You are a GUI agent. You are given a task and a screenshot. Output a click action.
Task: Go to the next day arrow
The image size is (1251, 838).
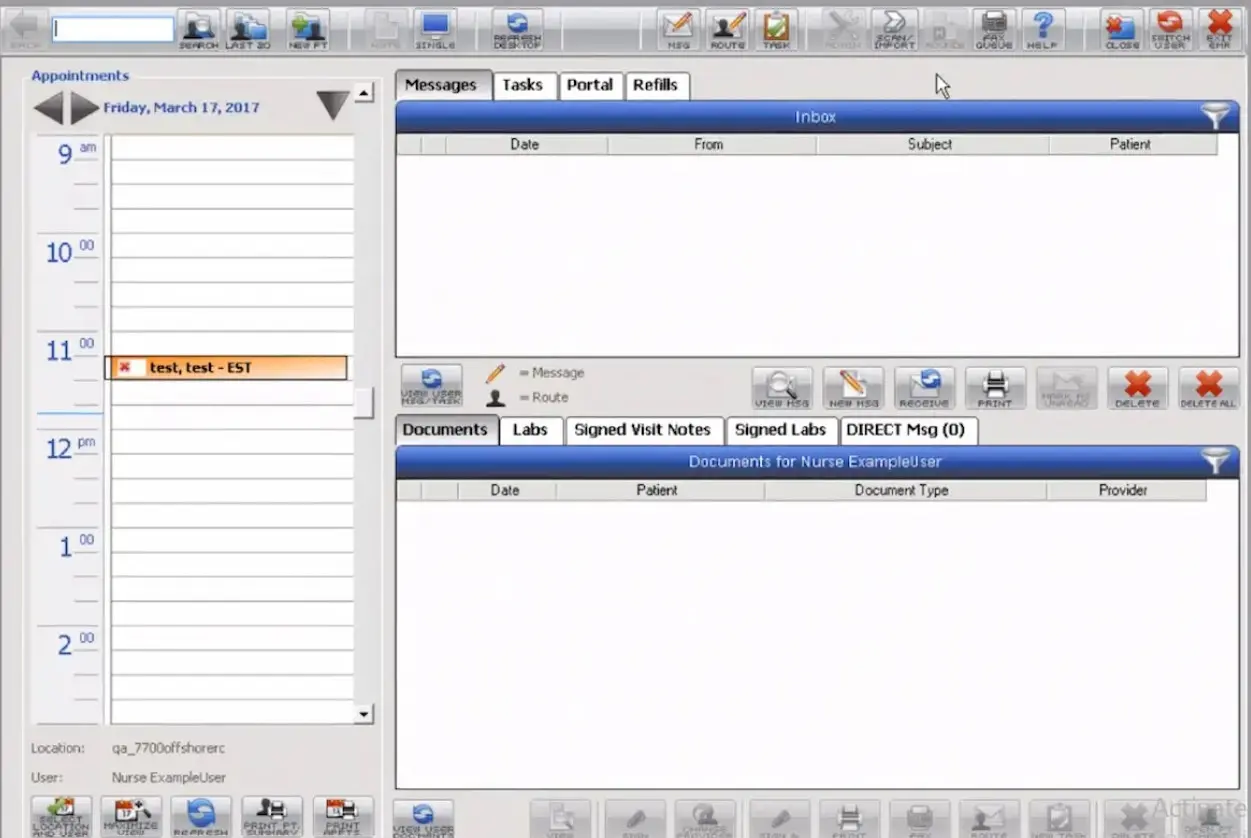(84, 108)
